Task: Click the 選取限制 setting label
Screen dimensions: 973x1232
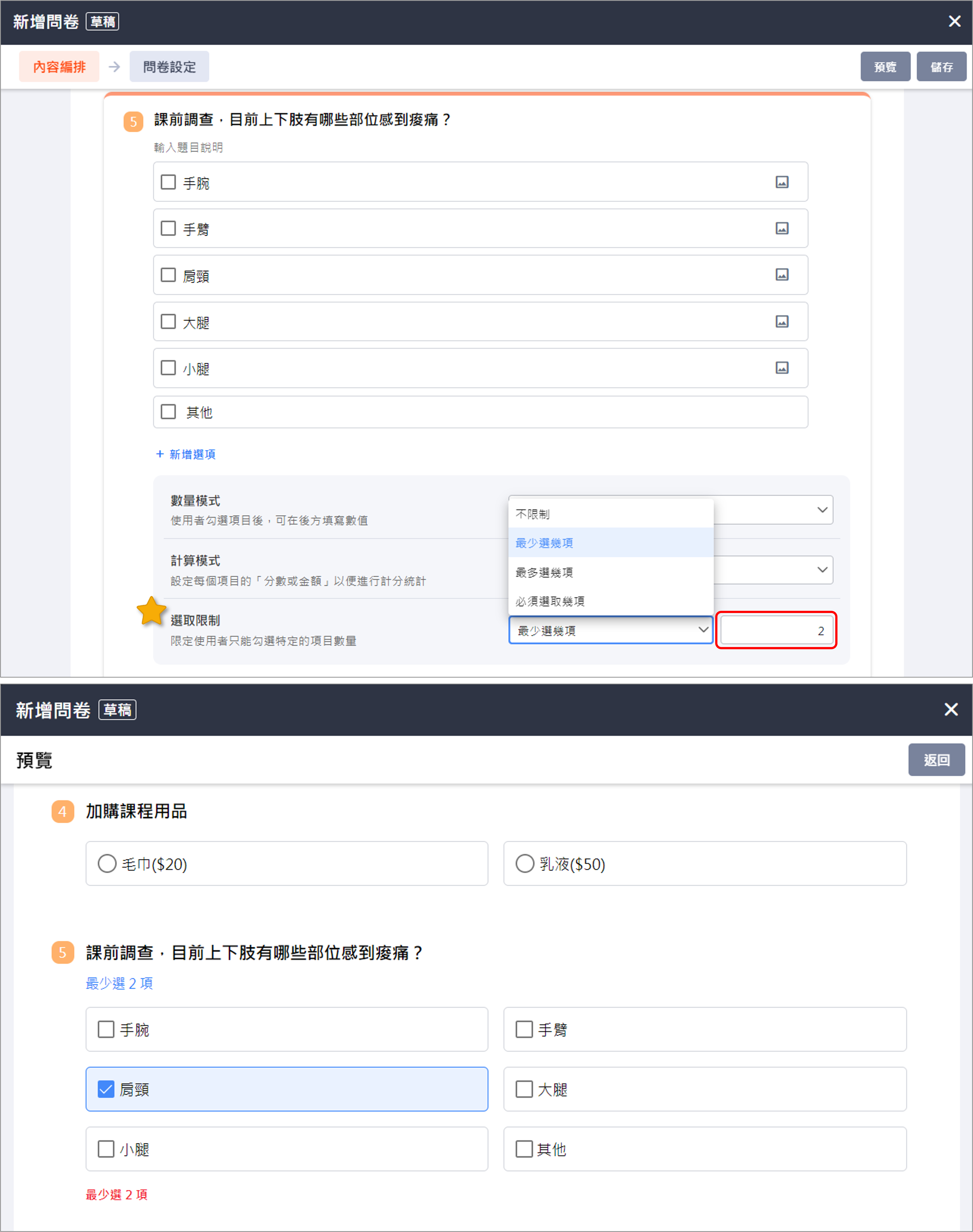Action: click(195, 621)
